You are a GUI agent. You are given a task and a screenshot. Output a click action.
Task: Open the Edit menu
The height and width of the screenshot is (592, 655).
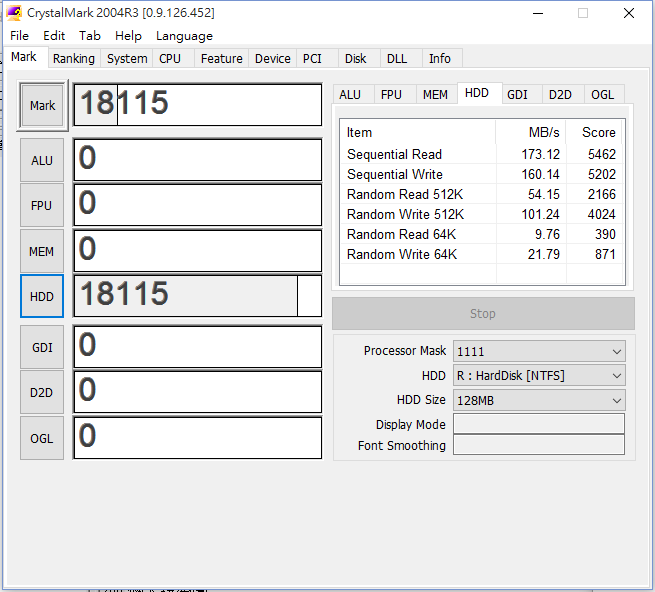point(54,36)
